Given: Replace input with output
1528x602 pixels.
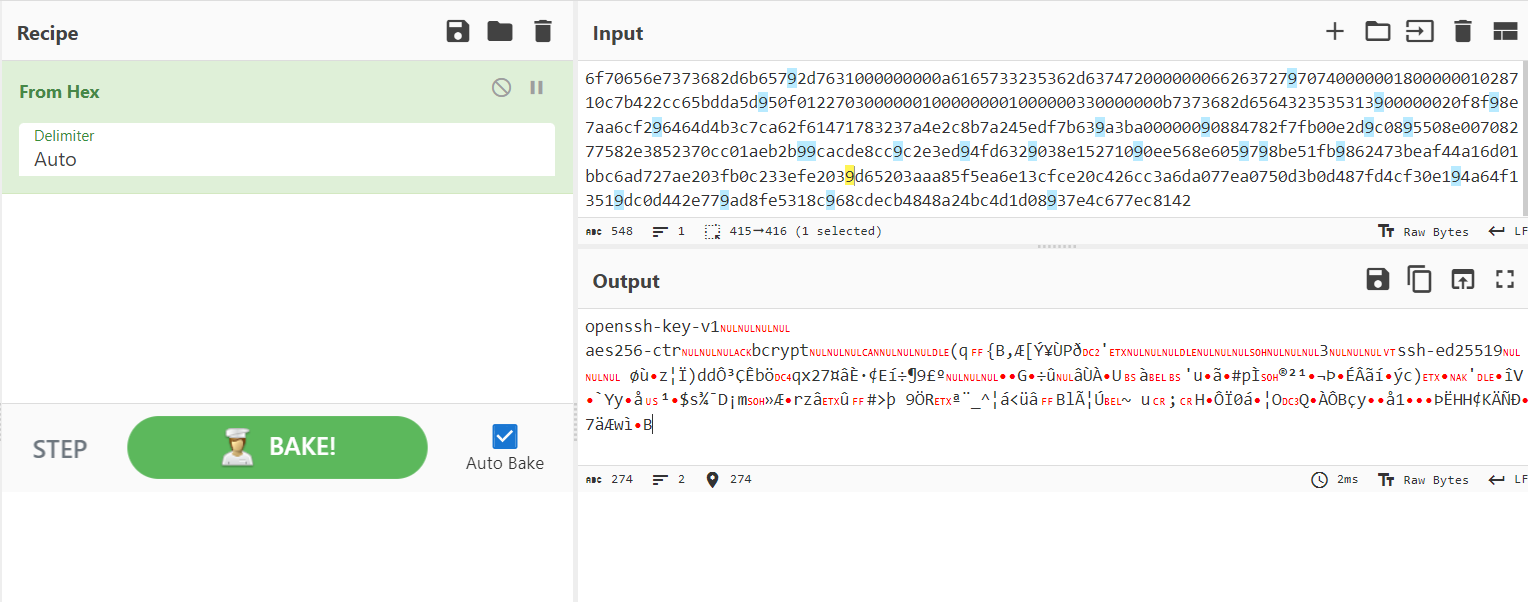Looking at the screenshot, I should (1463, 280).
